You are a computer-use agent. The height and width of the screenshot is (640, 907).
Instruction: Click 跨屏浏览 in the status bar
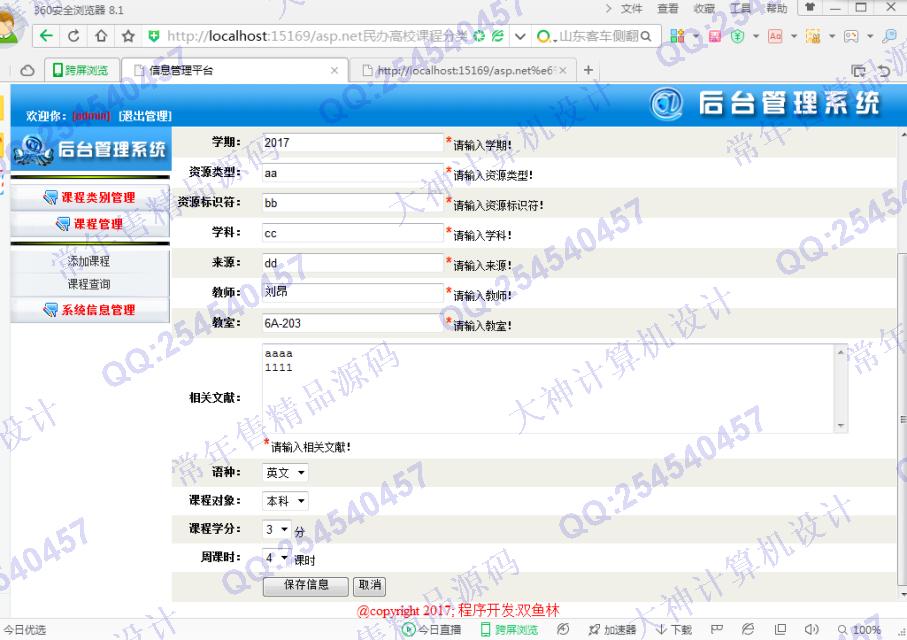coord(510,630)
